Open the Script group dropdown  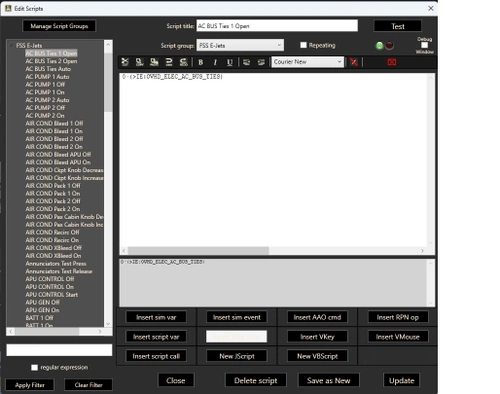pos(240,45)
